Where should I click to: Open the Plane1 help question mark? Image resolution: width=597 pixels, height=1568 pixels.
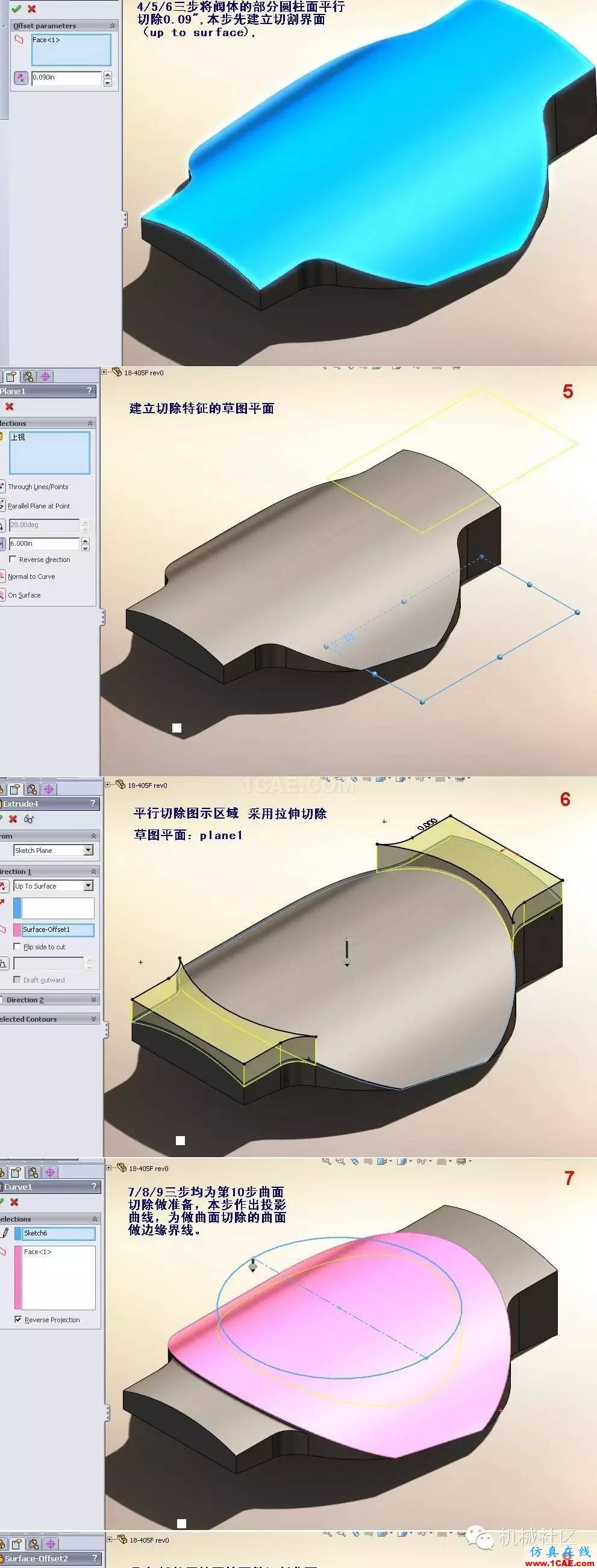(x=89, y=391)
